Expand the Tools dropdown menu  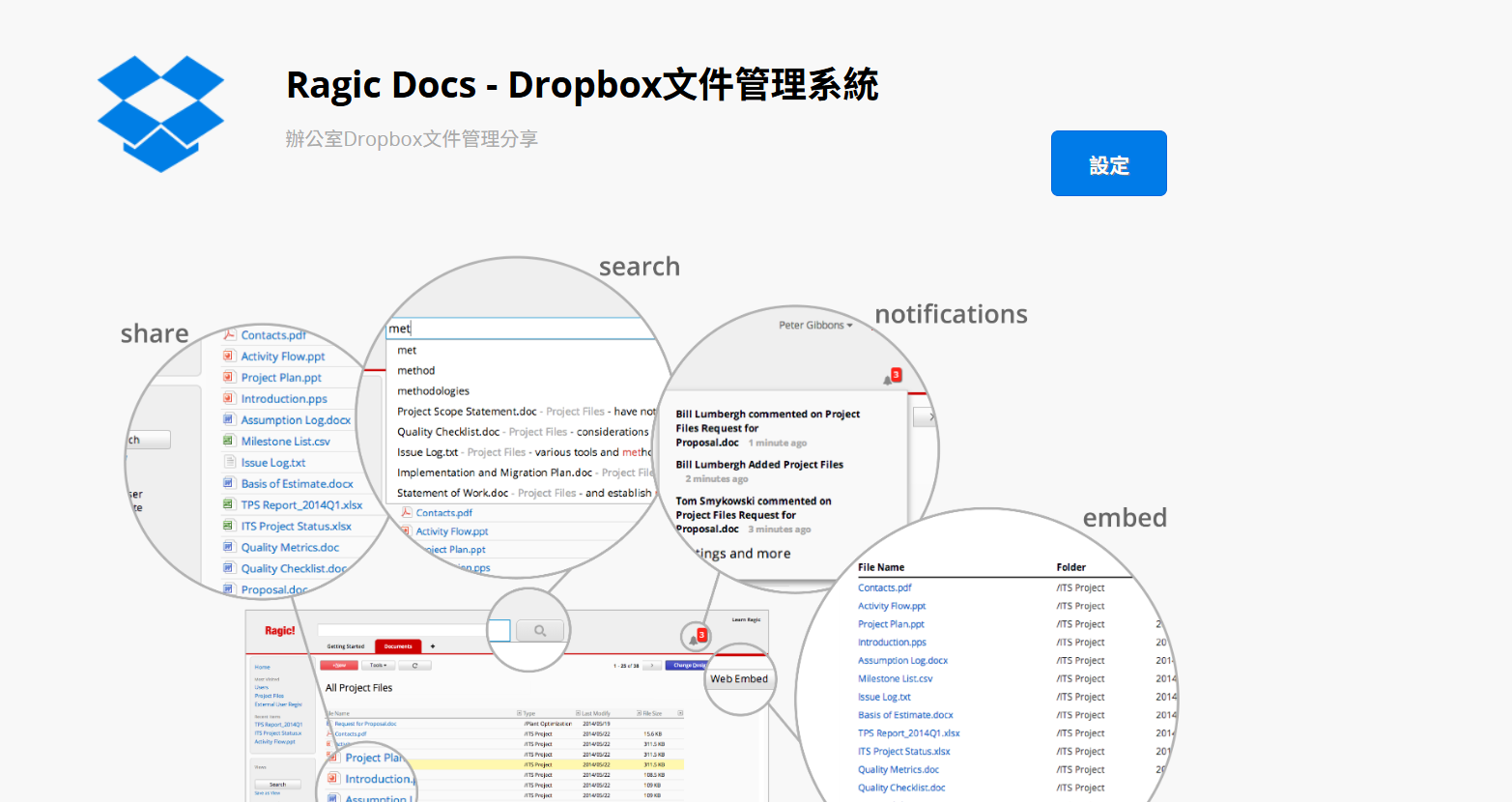[x=378, y=666]
